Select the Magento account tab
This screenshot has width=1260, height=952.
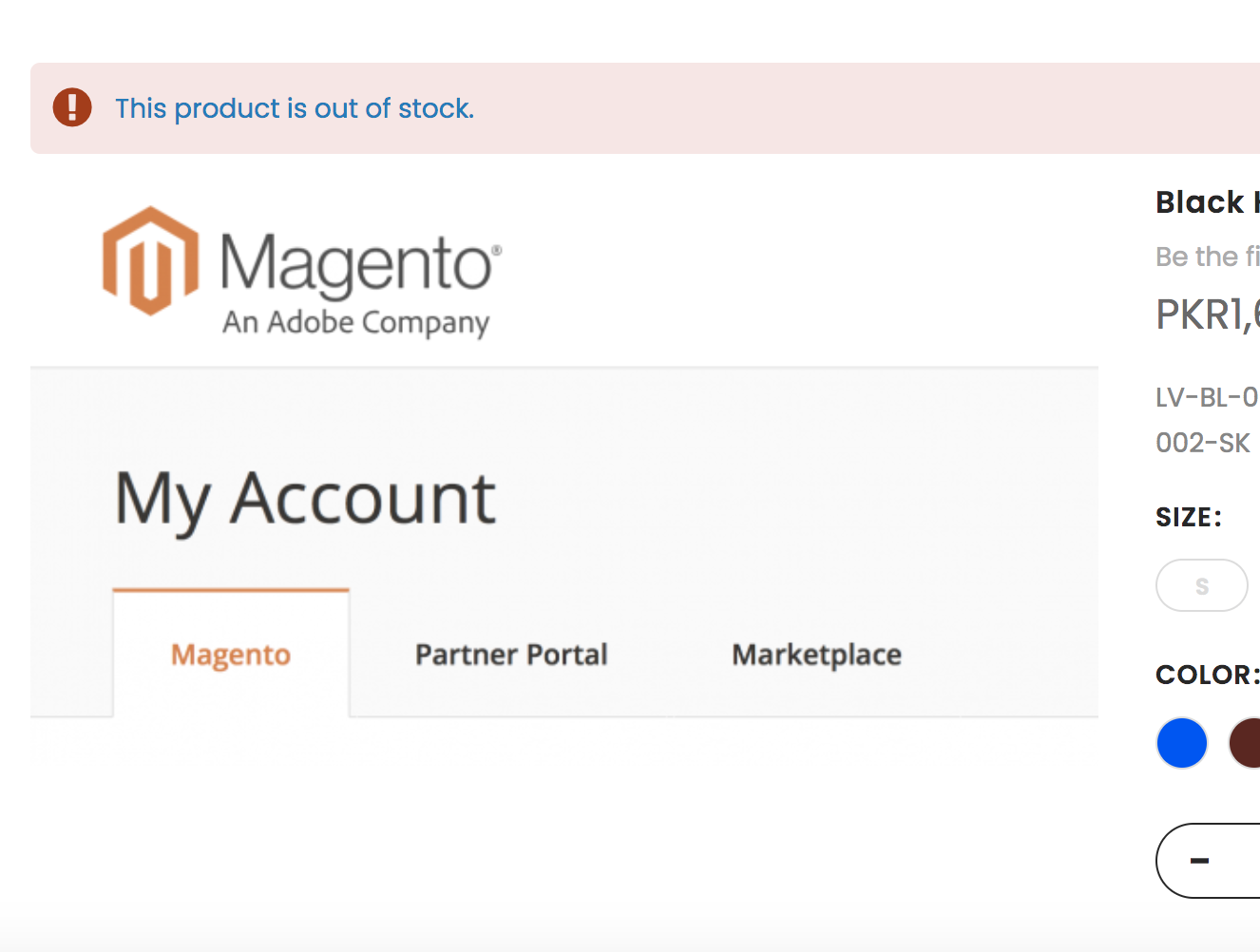click(x=230, y=655)
